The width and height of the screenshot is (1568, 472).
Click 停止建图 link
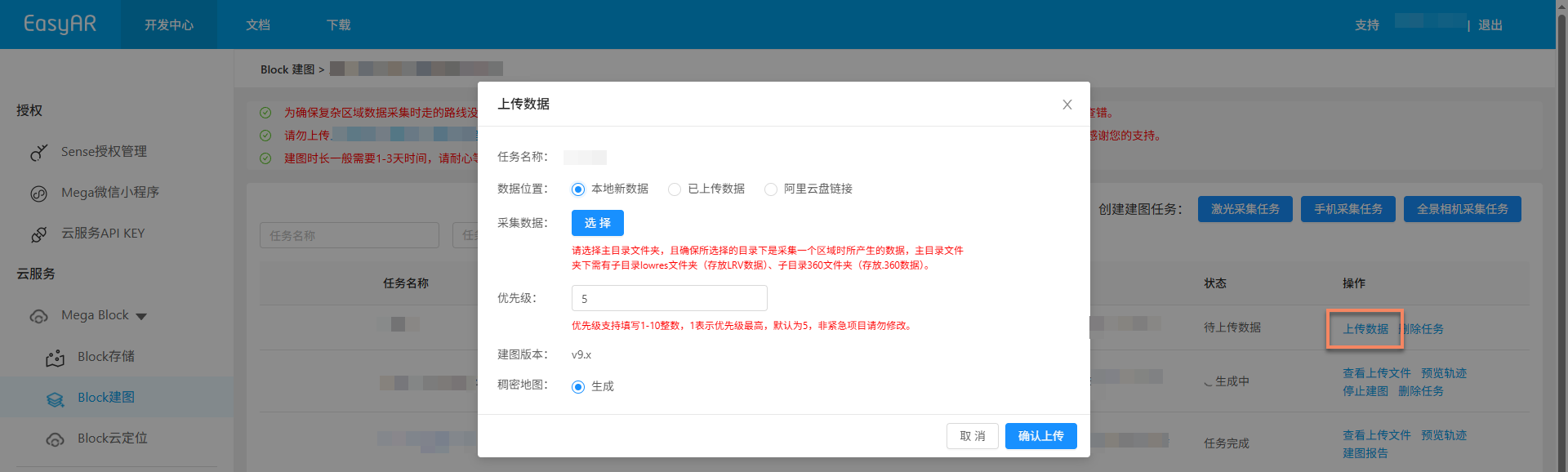(1365, 391)
